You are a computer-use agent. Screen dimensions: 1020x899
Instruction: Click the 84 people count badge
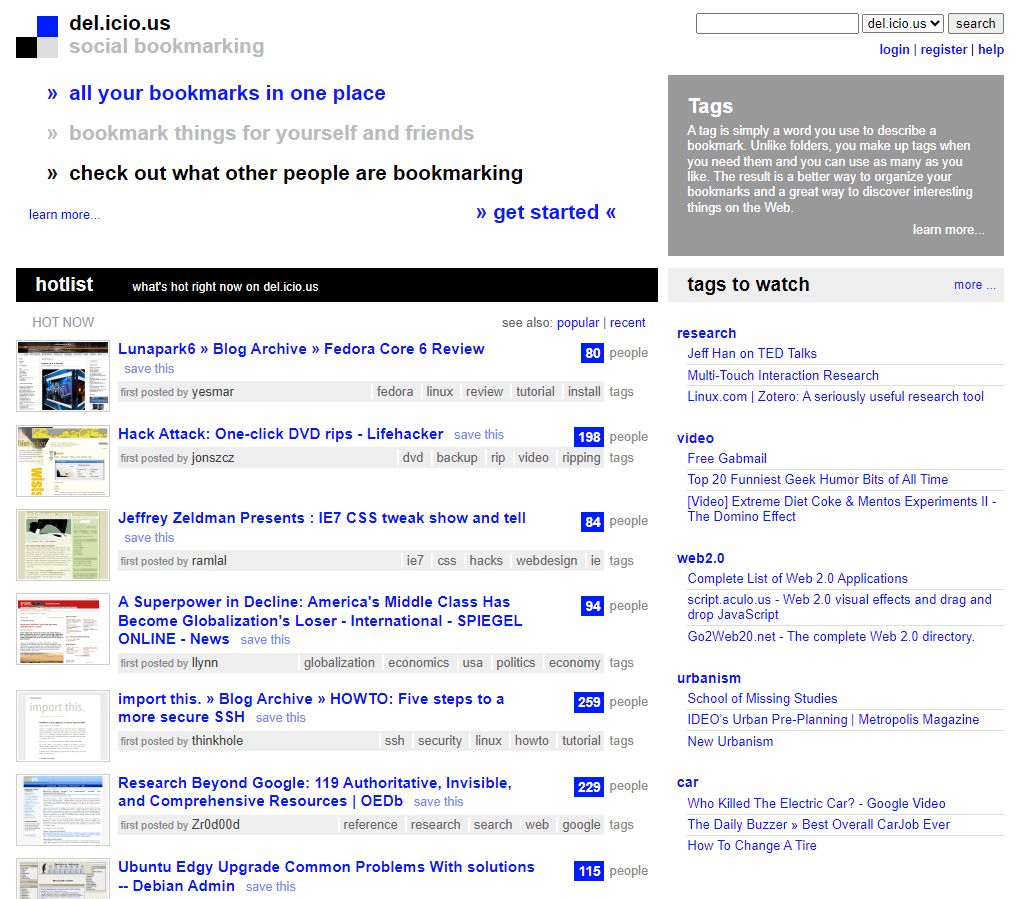pyautogui.click(x=593, y=522)
